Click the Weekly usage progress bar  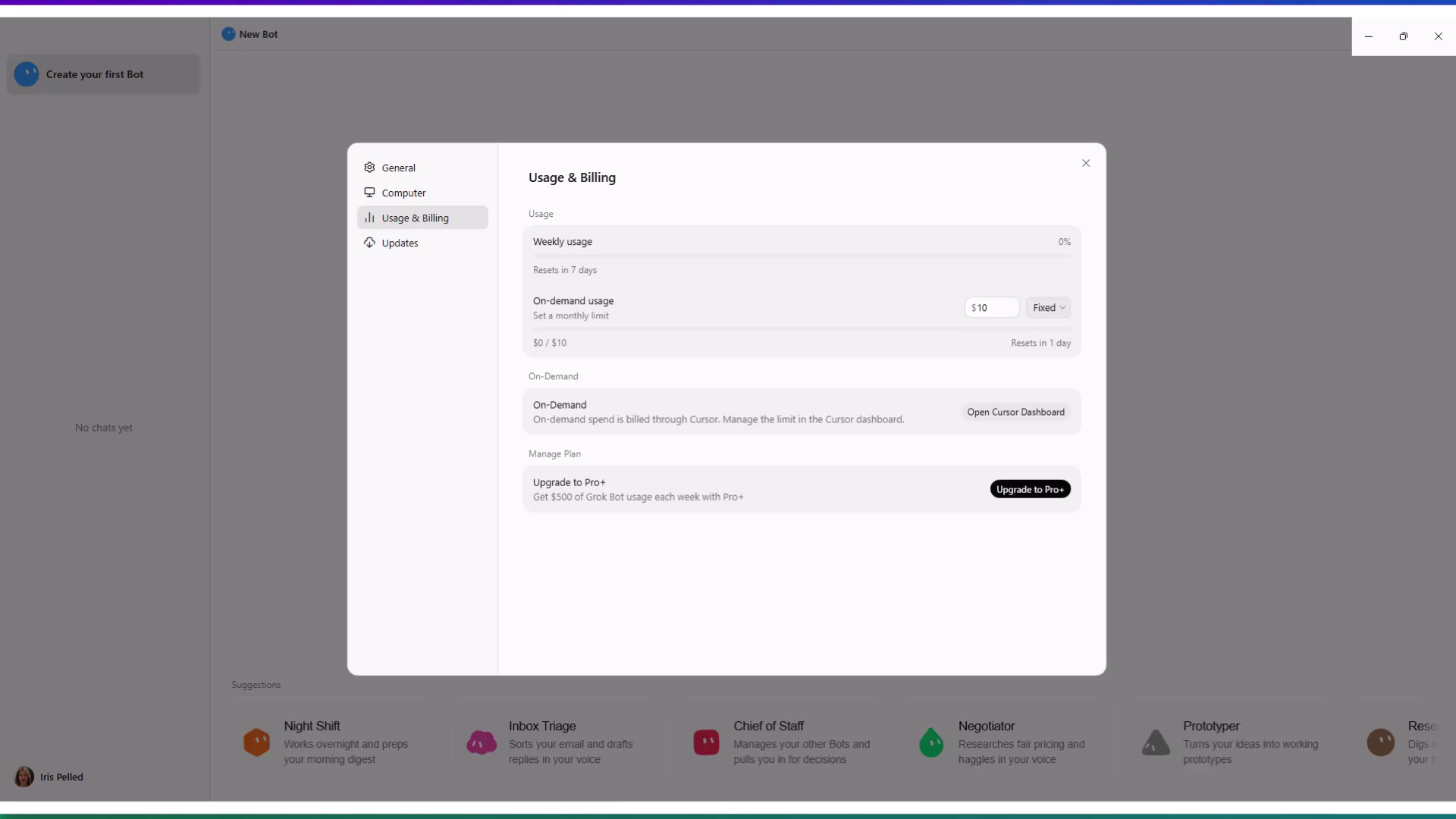(802, 256)
